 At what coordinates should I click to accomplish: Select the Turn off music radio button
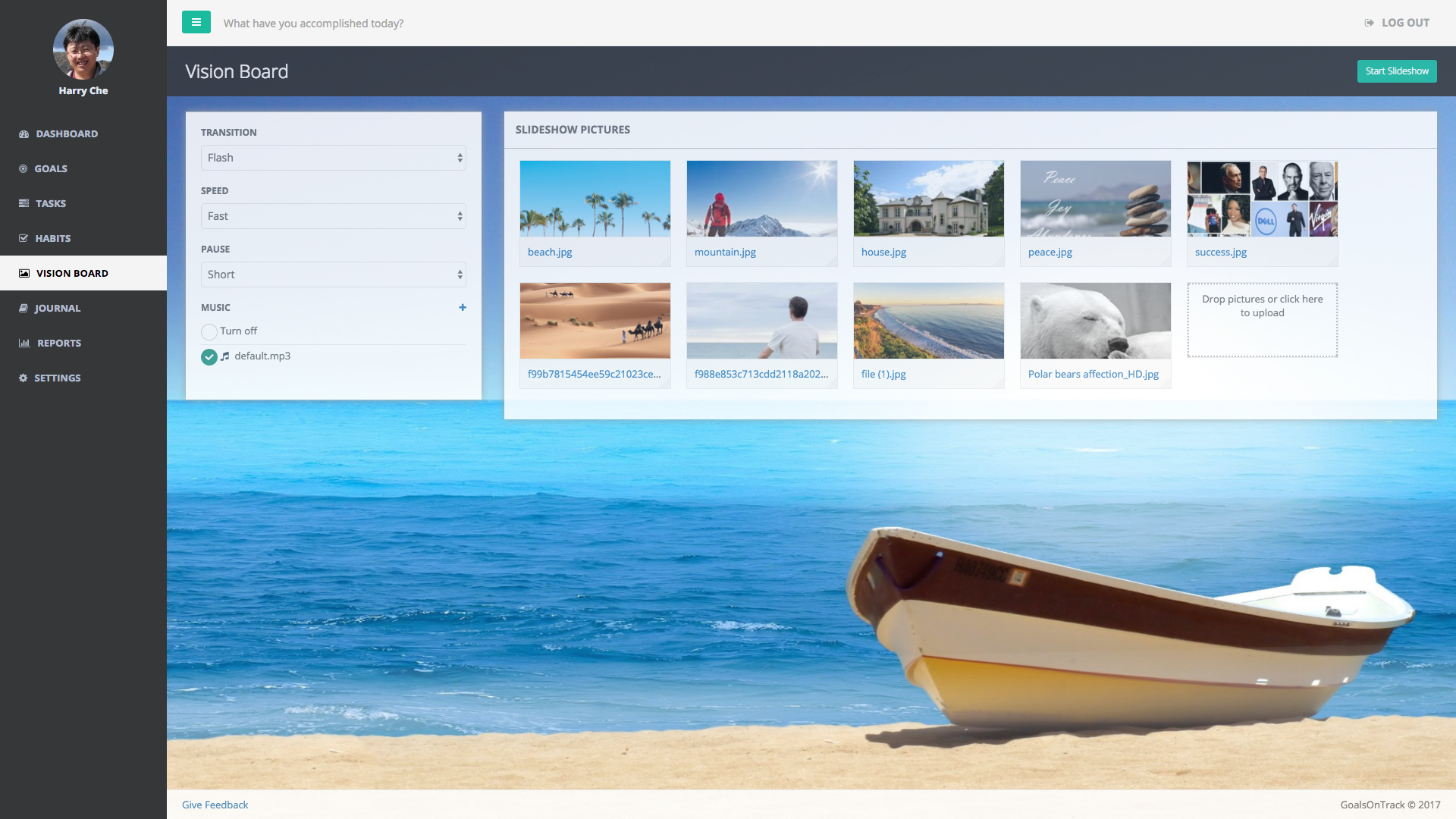(x=209, y=331)
